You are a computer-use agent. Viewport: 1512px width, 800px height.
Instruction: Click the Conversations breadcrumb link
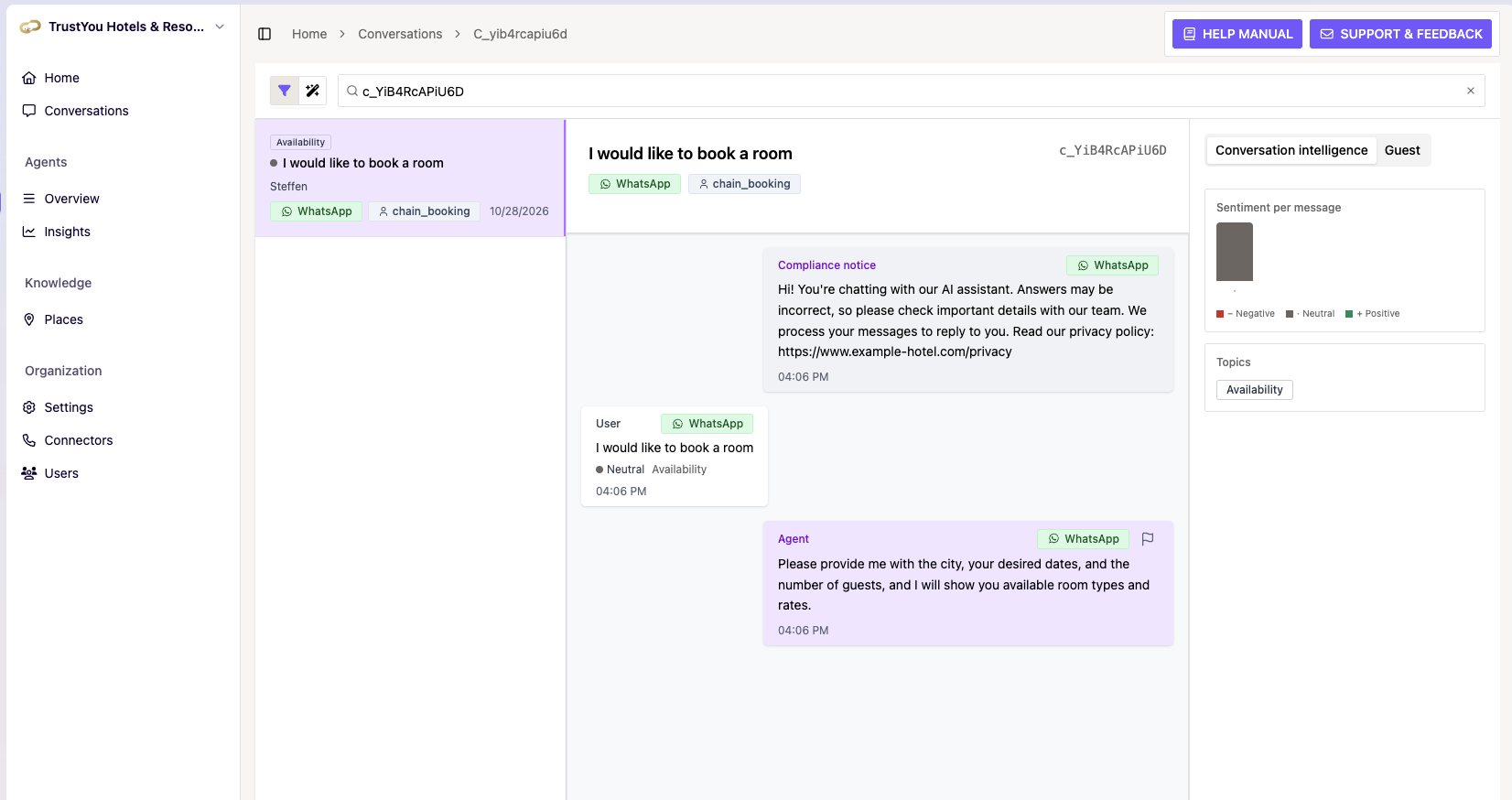click(x=400, y=34)
